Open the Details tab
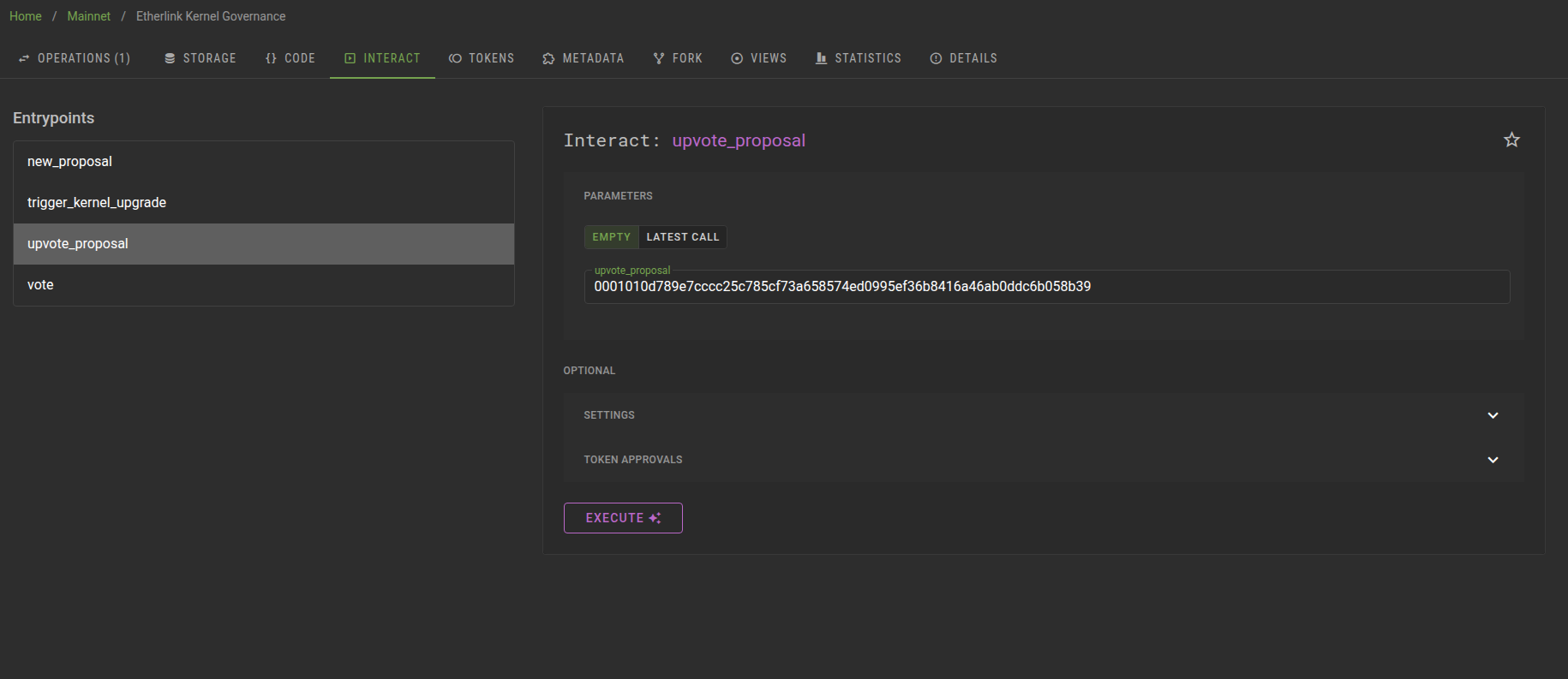The width and height of the screenshot is (1568, 679). coord(964,58)
